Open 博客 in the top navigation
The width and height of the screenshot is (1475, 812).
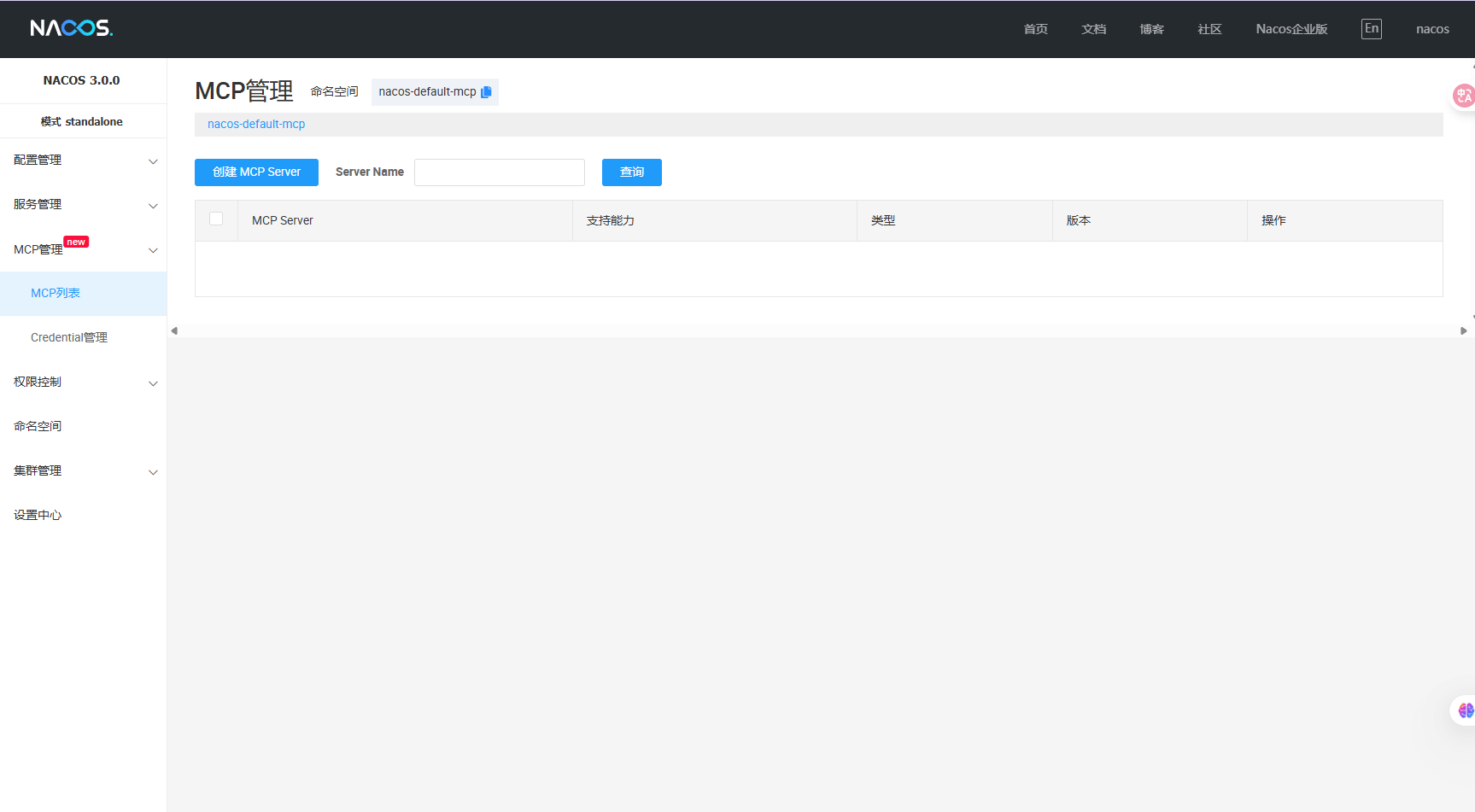pyautogui.click(x=1151, y=29)
